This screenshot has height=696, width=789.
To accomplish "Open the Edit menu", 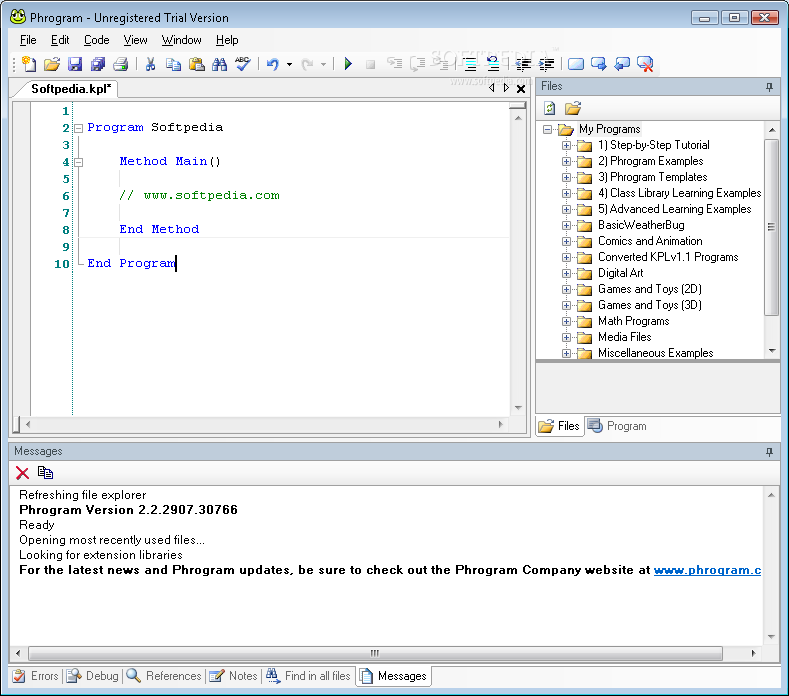I will 60,40.
